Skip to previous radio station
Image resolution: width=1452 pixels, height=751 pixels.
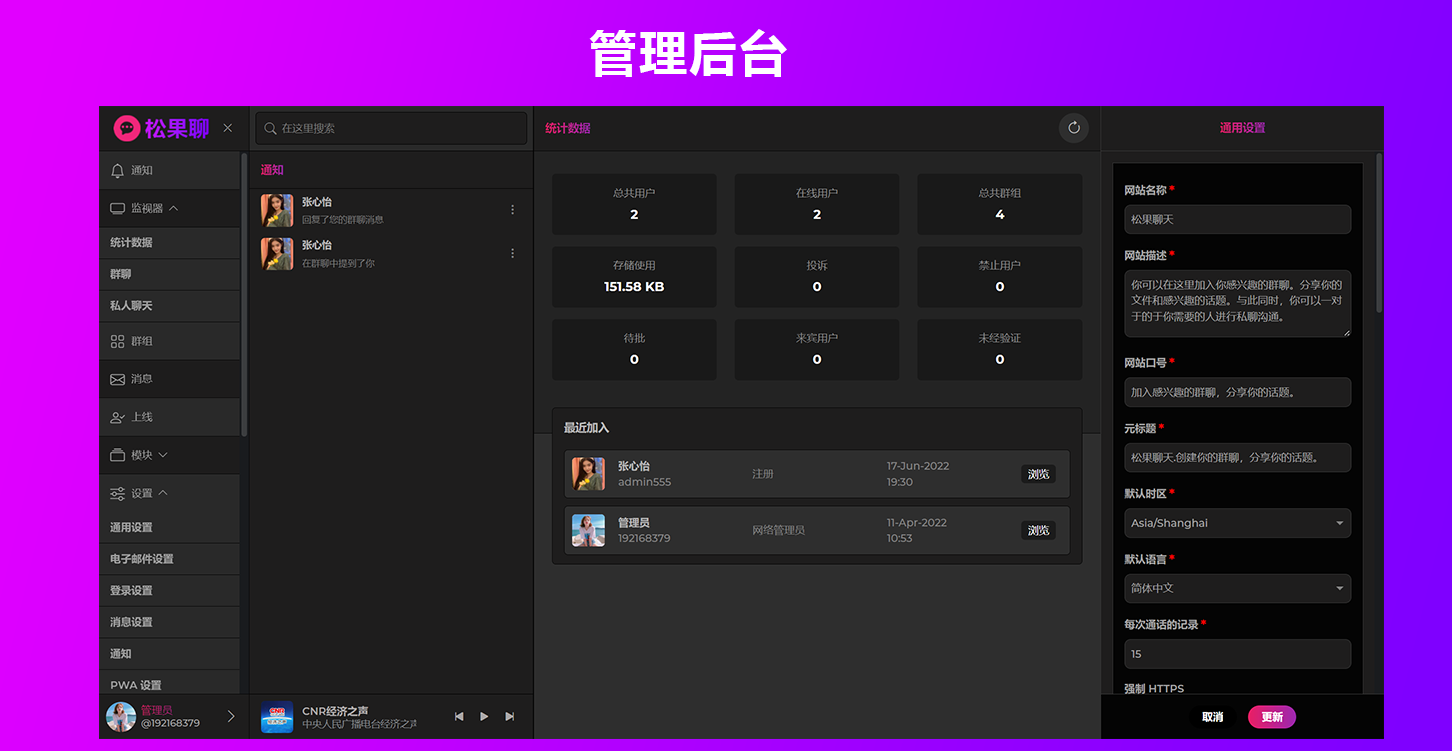(459, 716)
